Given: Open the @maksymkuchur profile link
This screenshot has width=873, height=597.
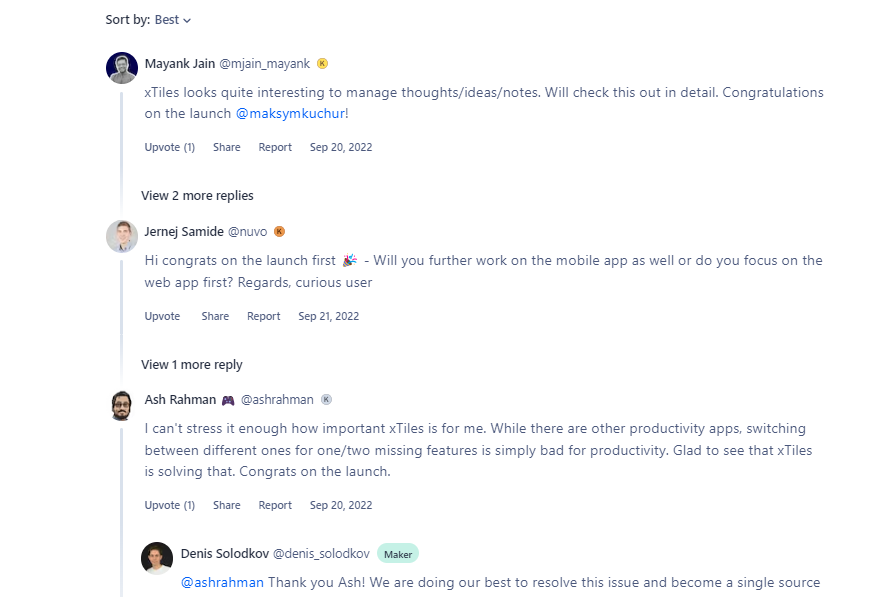Looking at the screenshot, I should tap(291, 113).
